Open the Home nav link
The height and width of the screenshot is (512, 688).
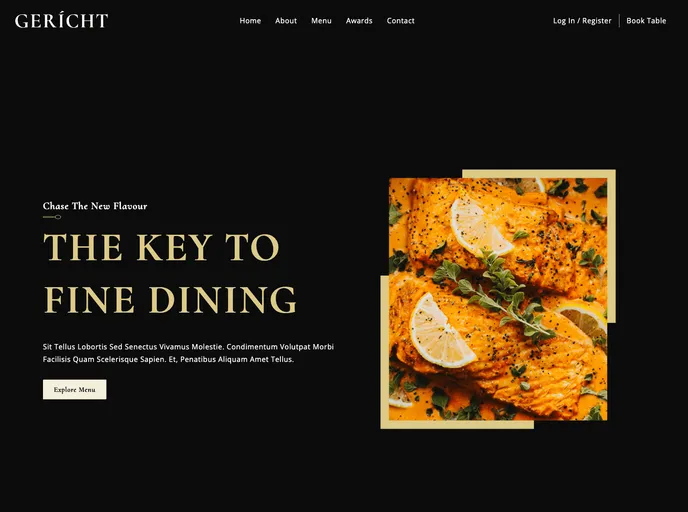point(250,21)
